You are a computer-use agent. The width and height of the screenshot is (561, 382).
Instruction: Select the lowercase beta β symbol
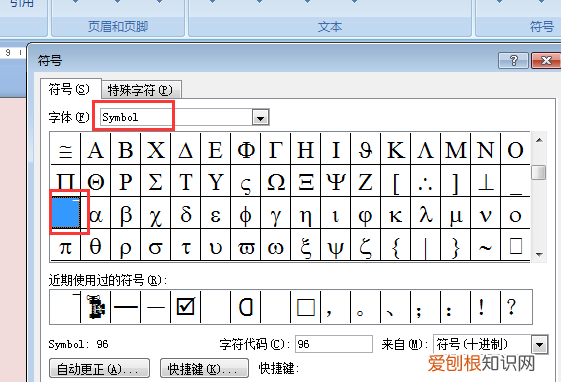pos(126,213)
